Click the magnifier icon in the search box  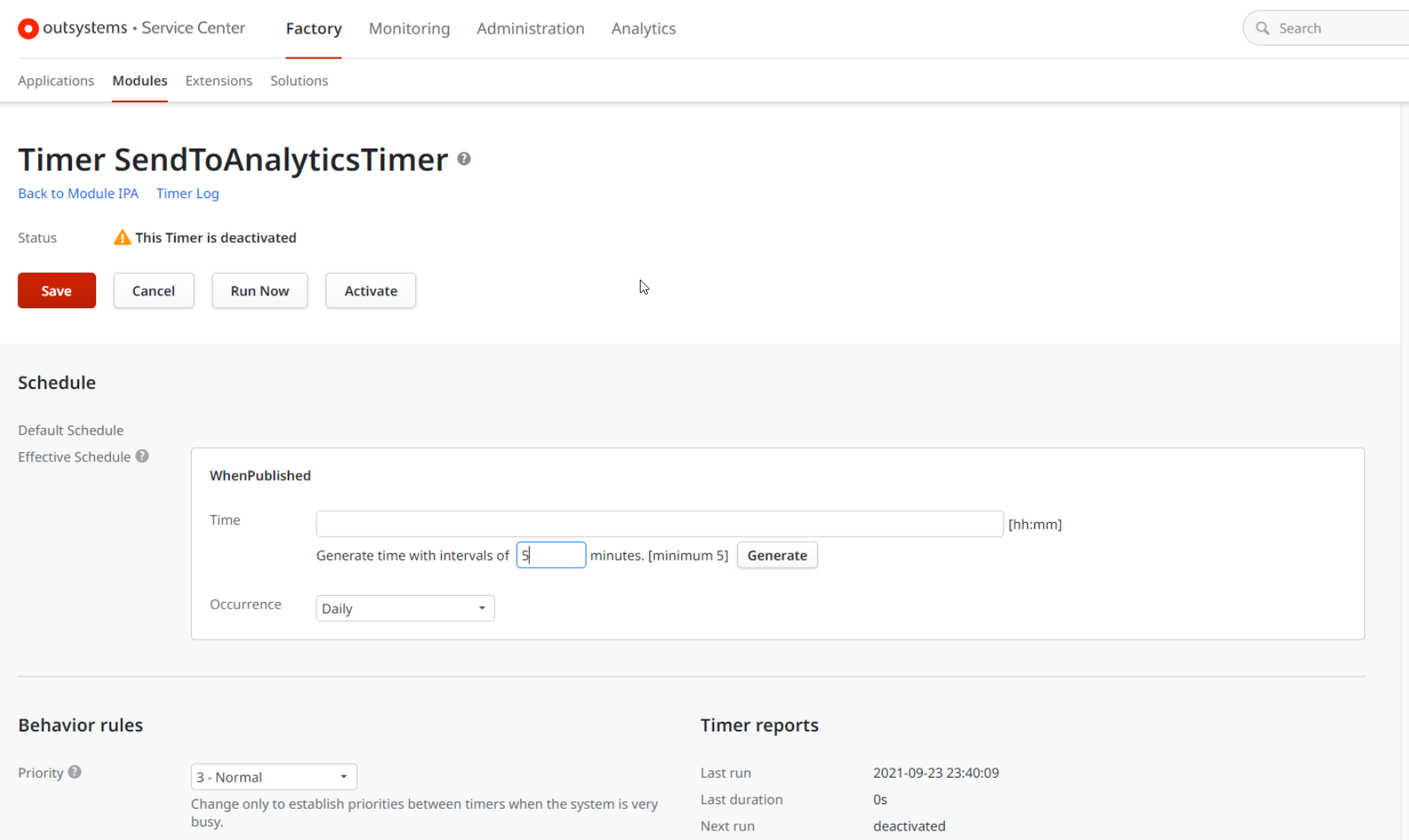point(1263,28)
